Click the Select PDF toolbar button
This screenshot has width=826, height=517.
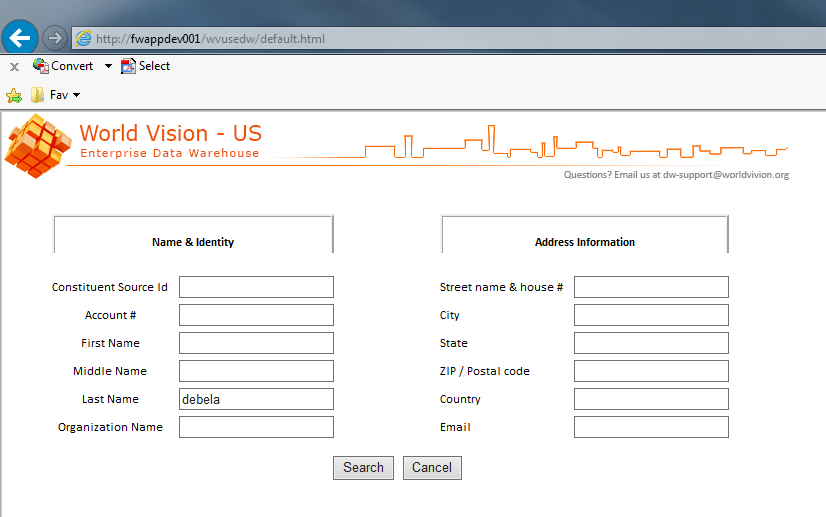point(145,66)
